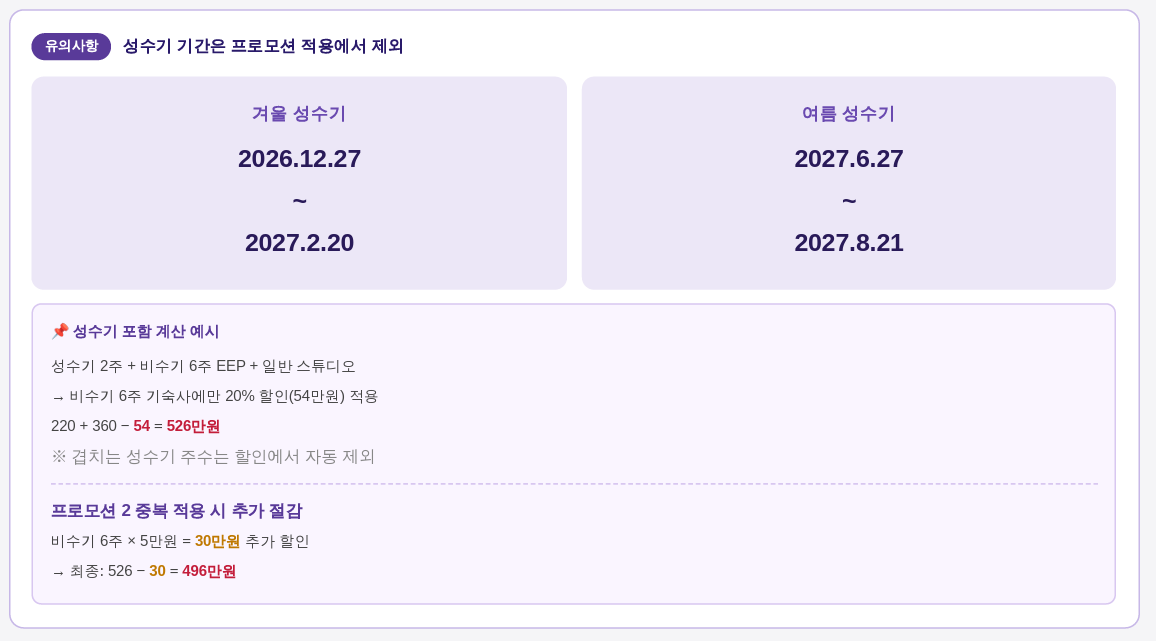This screenshot has width=1156, height=641.
Task: Select the 겨울 성수기 card title
Action: 299,114
